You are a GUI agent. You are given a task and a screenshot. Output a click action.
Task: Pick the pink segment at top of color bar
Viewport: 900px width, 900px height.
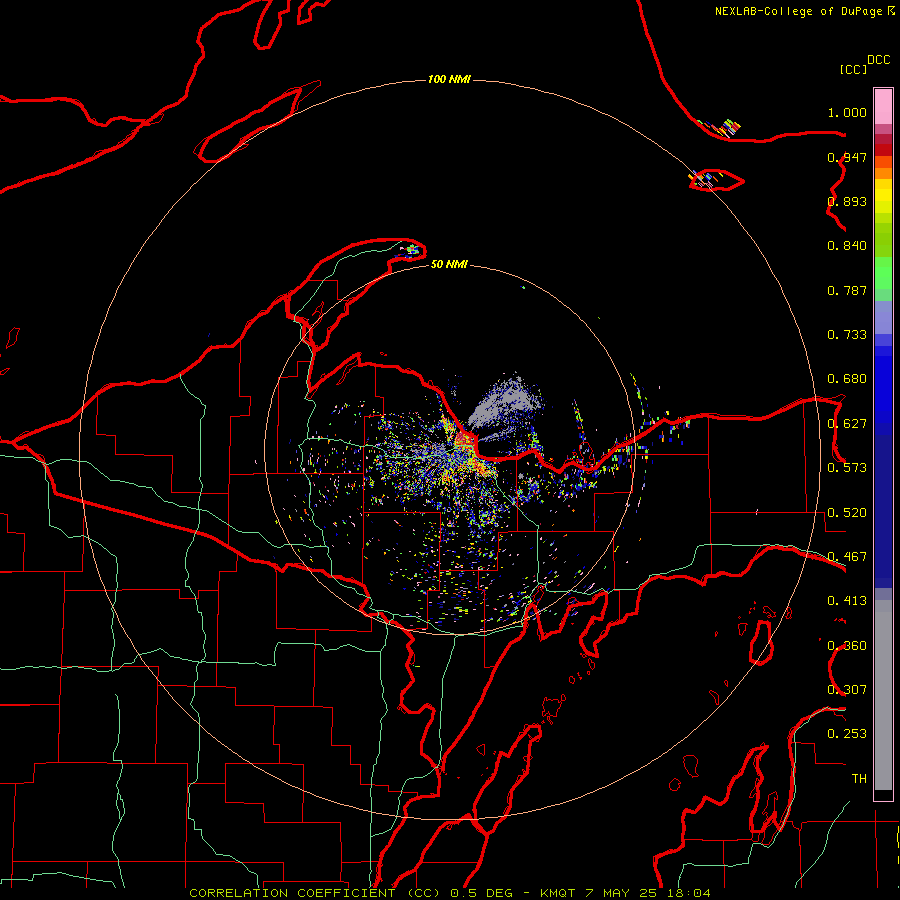pyautogui.click(x=883, y=106)
